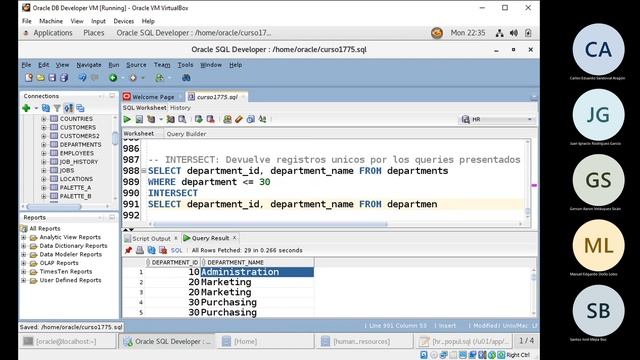Switch to oracle@localhost terminal in taskbar
Screen dimensions: 640x360
68,341
